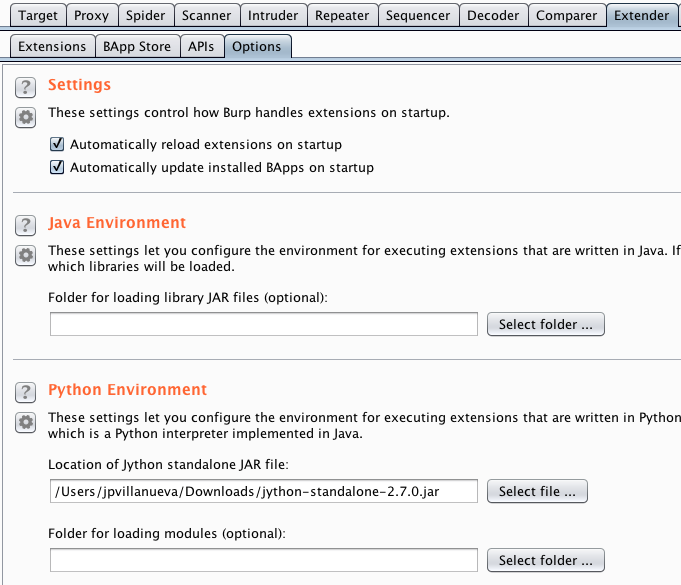Click Select folder for Python modules
This screenshot has height=585, width=681.
tap(546, 560)
